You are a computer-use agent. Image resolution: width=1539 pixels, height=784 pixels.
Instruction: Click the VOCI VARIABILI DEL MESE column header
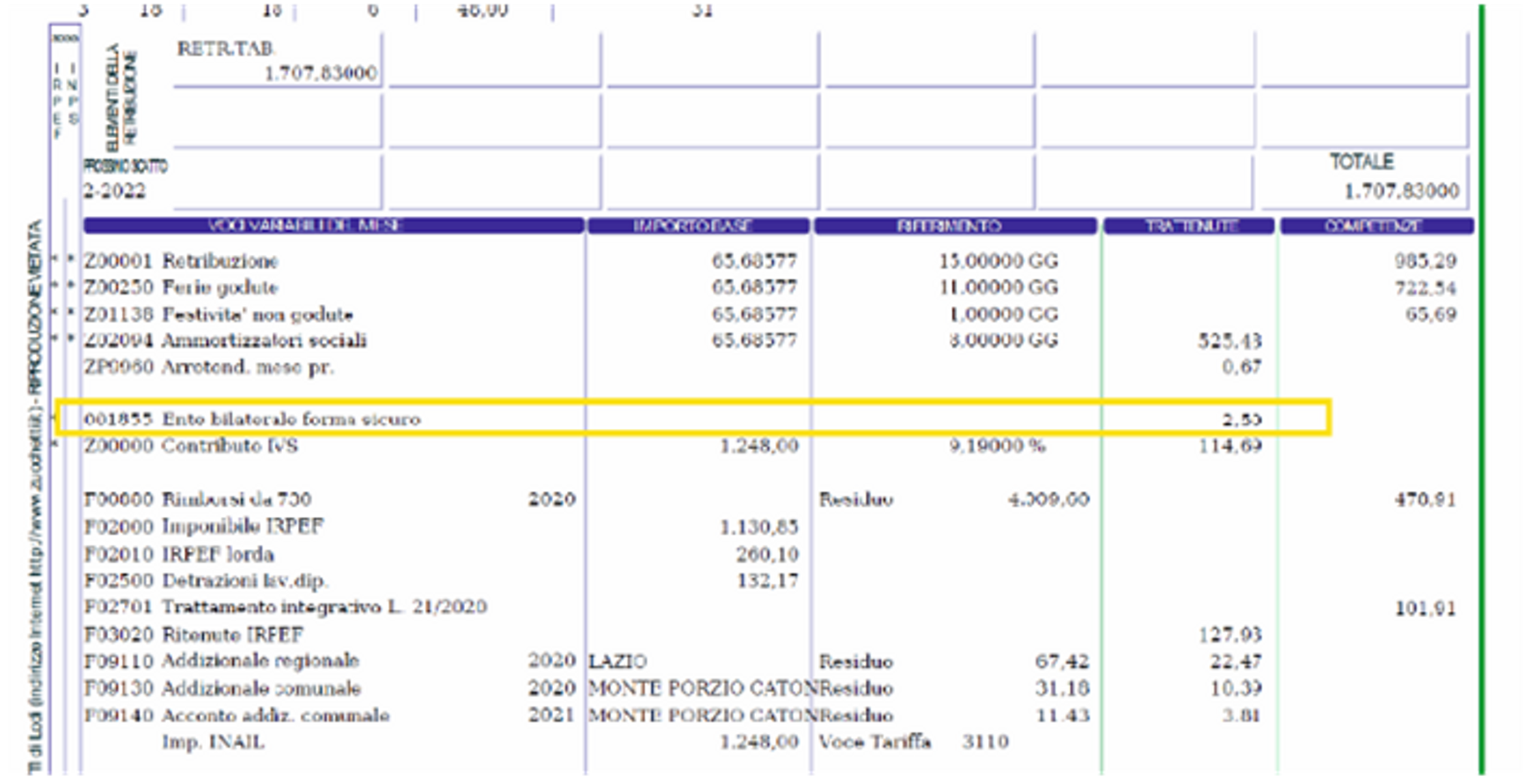pyautogui.click(x=333, y=226)
